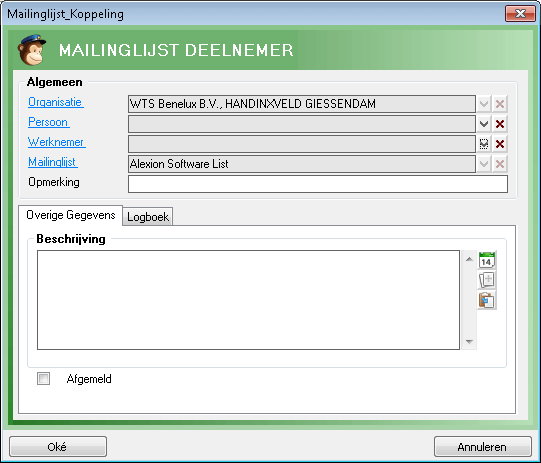Open the Organisatie link

point(56,102)
